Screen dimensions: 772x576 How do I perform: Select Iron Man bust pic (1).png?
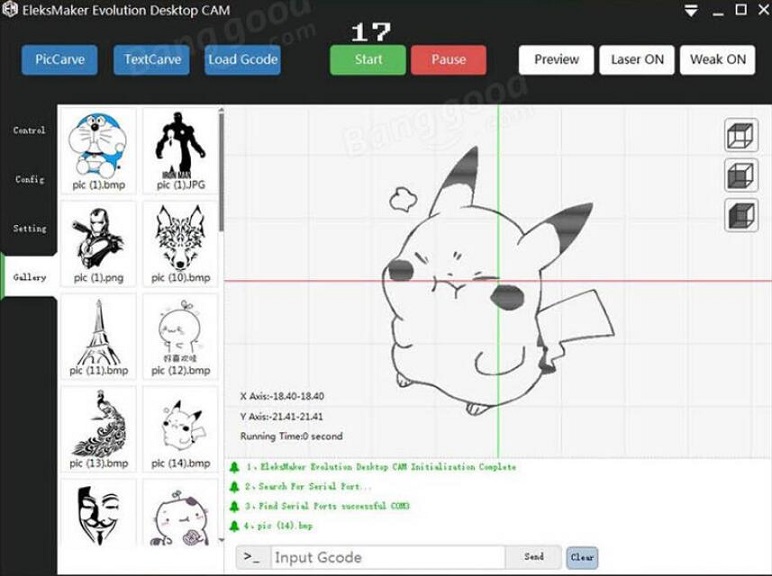click(x=98, y=243)
